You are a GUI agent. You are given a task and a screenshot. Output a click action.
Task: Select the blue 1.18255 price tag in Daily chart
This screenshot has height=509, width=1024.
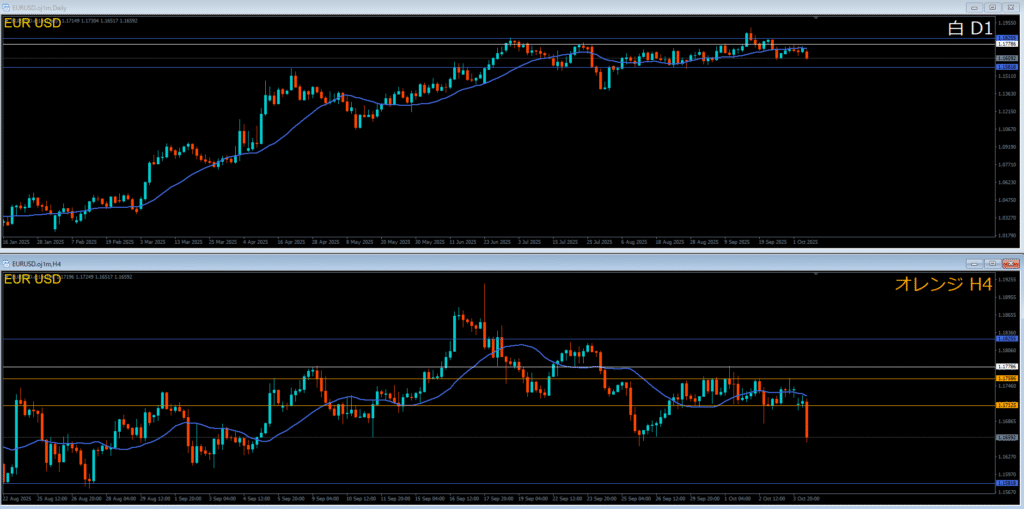(1006, 39)
